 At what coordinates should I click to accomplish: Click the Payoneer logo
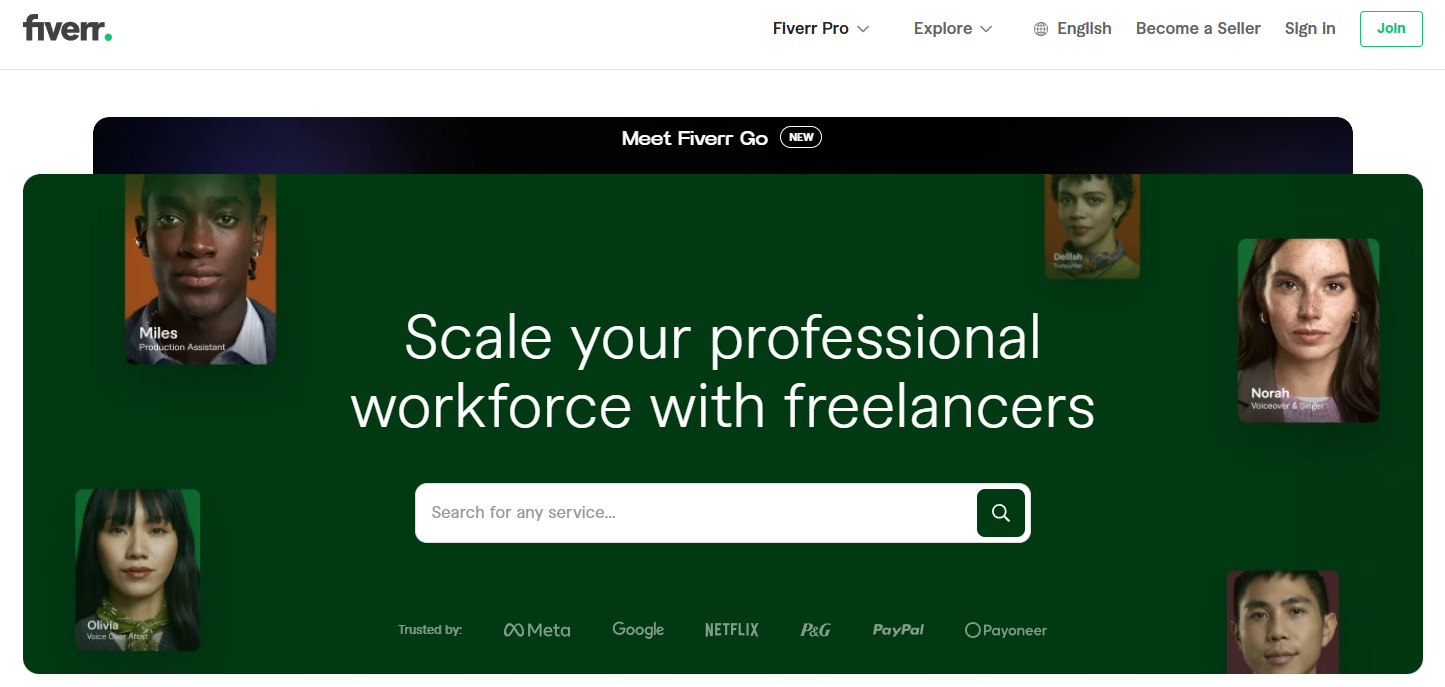click(1006, 630)
